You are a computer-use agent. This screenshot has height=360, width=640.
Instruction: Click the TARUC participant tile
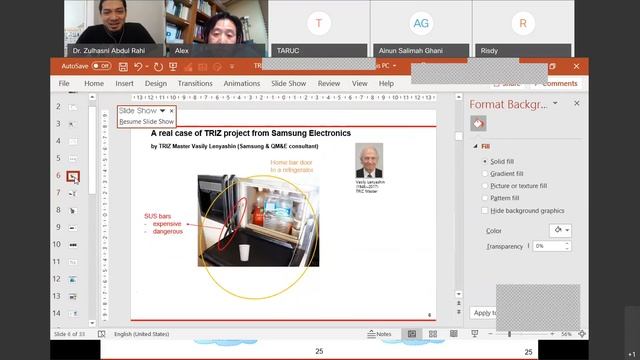coord(319,28)
